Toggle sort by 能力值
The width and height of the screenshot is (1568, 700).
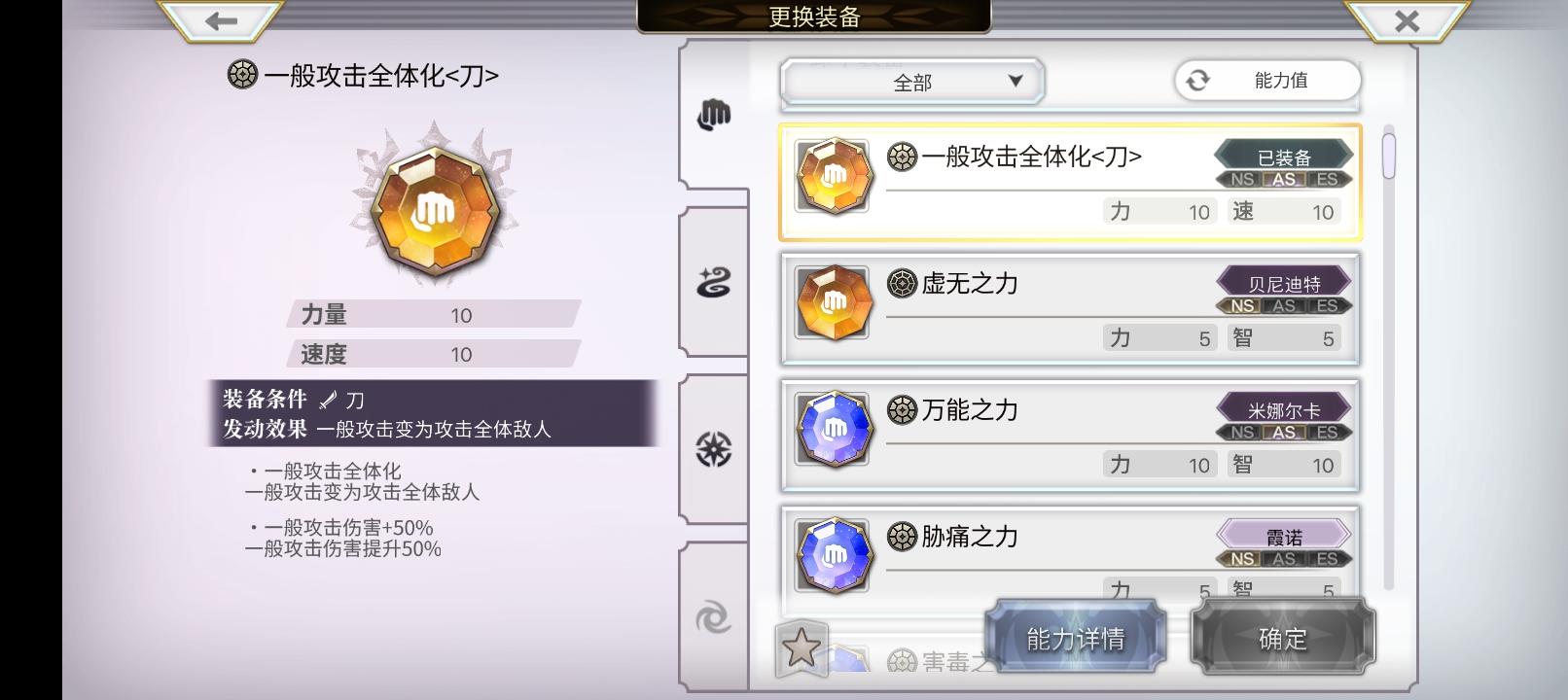(1267, 81)
